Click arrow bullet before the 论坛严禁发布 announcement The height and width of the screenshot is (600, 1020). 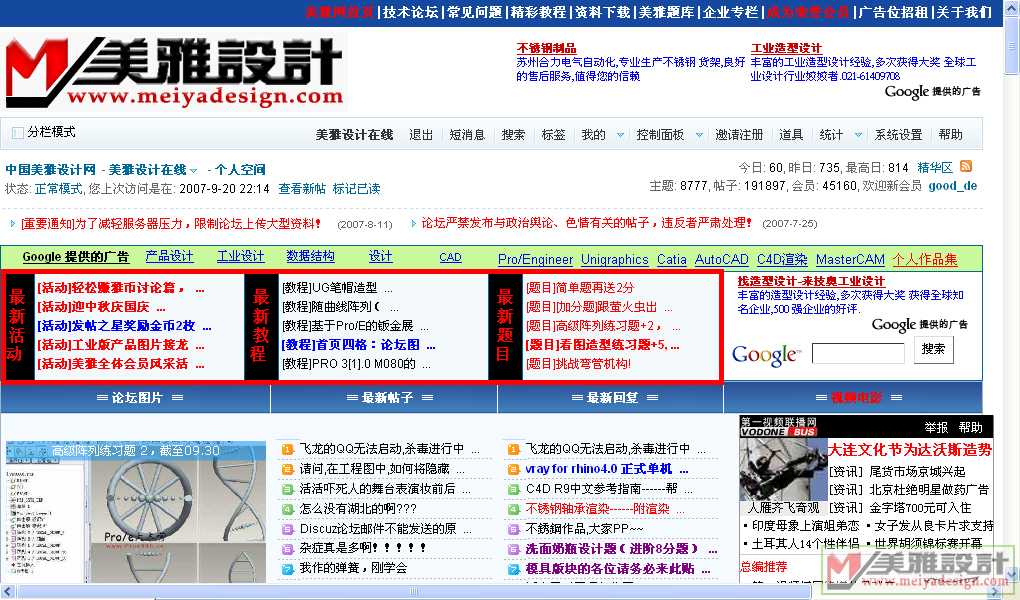(x=413, y=223)
